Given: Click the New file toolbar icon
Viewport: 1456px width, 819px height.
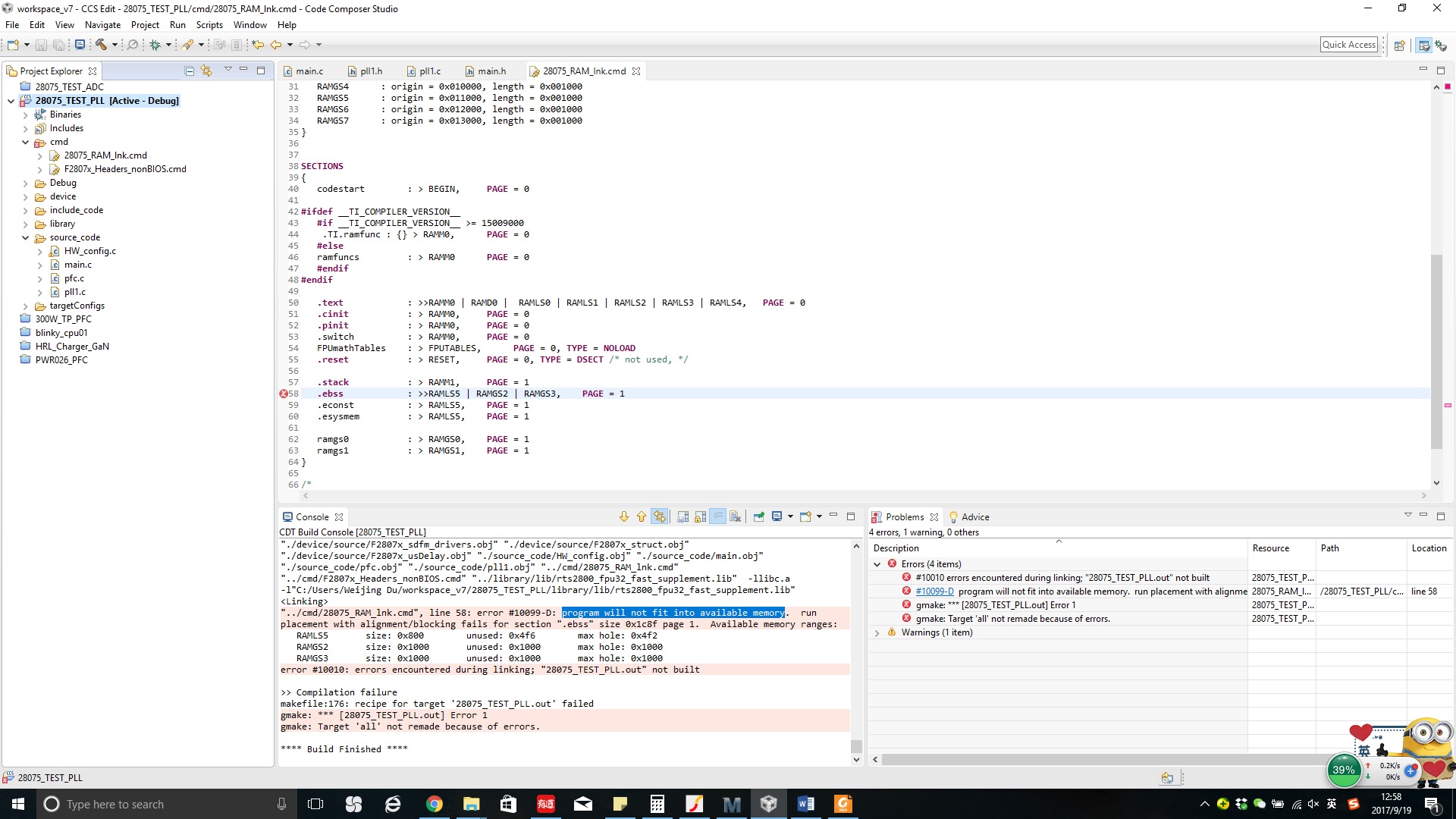Looking at the screenshot, I should point(13,45).
